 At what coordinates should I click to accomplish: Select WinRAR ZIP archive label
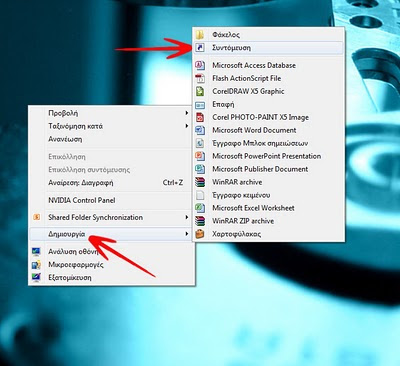[x=243, y=221]
